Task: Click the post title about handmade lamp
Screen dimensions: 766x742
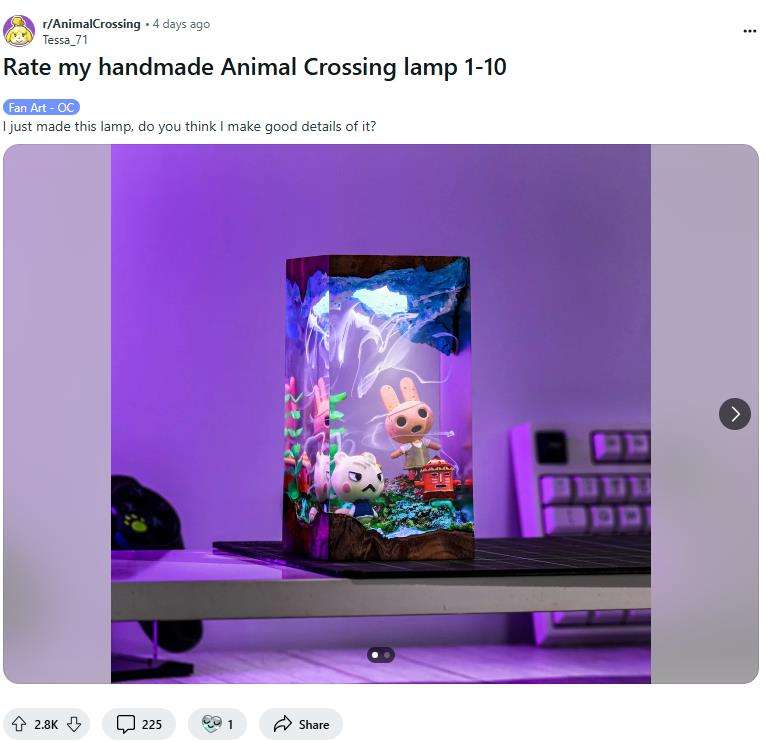Action: tap(255, 67)
